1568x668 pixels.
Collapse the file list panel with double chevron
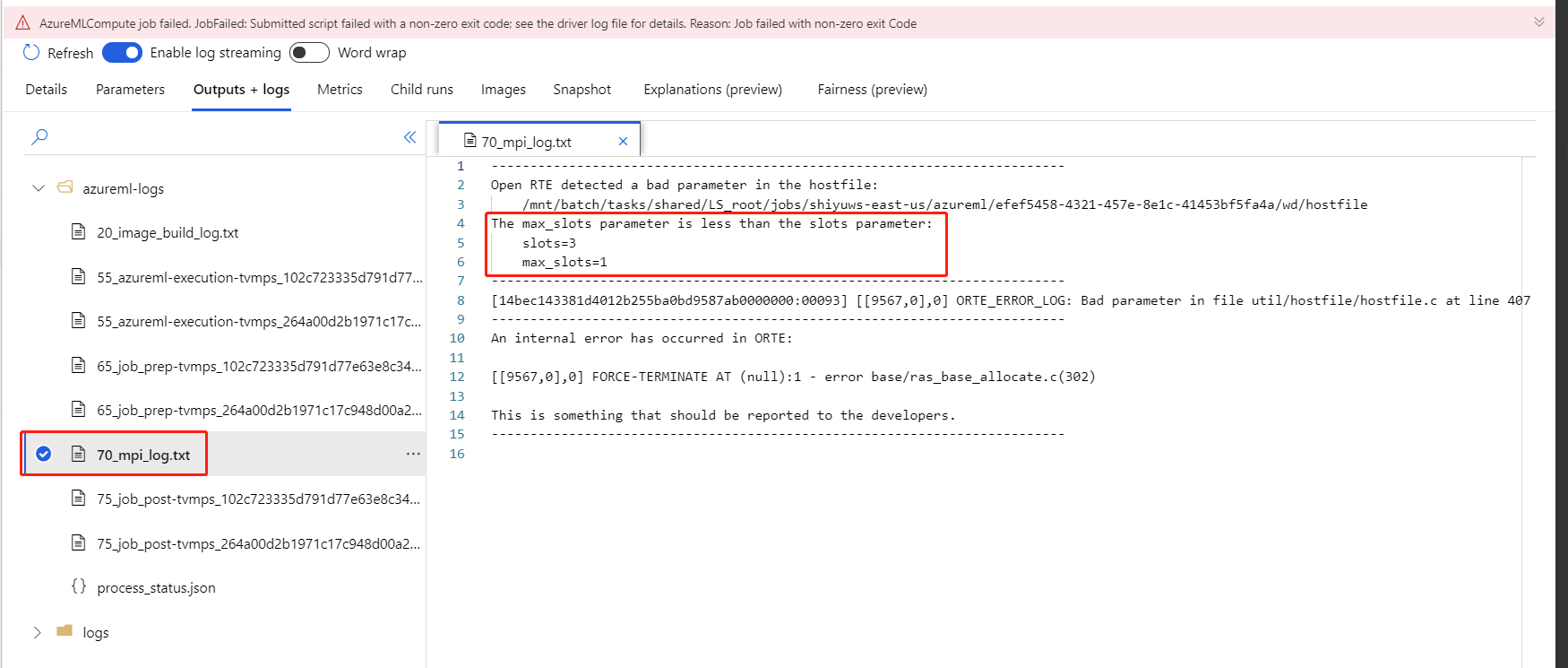tap(409, 137)
